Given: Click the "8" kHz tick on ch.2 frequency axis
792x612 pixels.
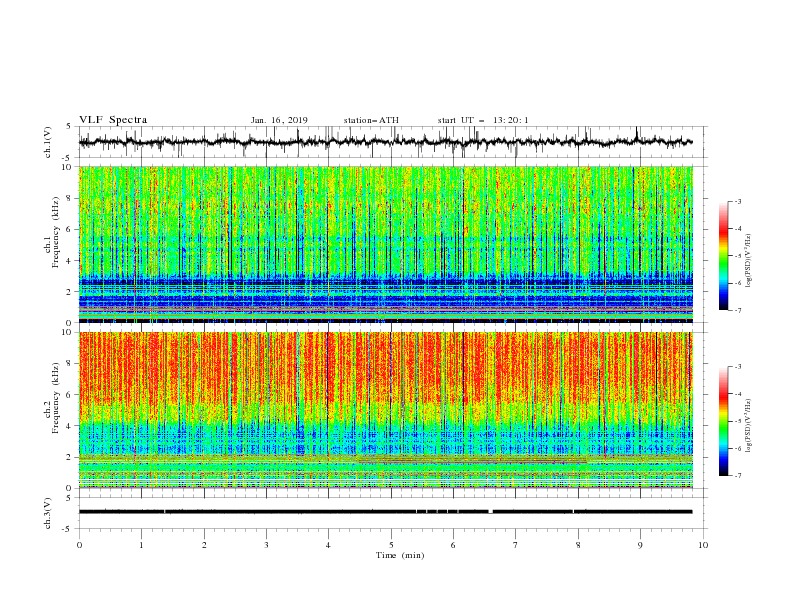Looking at the screenshot, I should pos(70,364).
